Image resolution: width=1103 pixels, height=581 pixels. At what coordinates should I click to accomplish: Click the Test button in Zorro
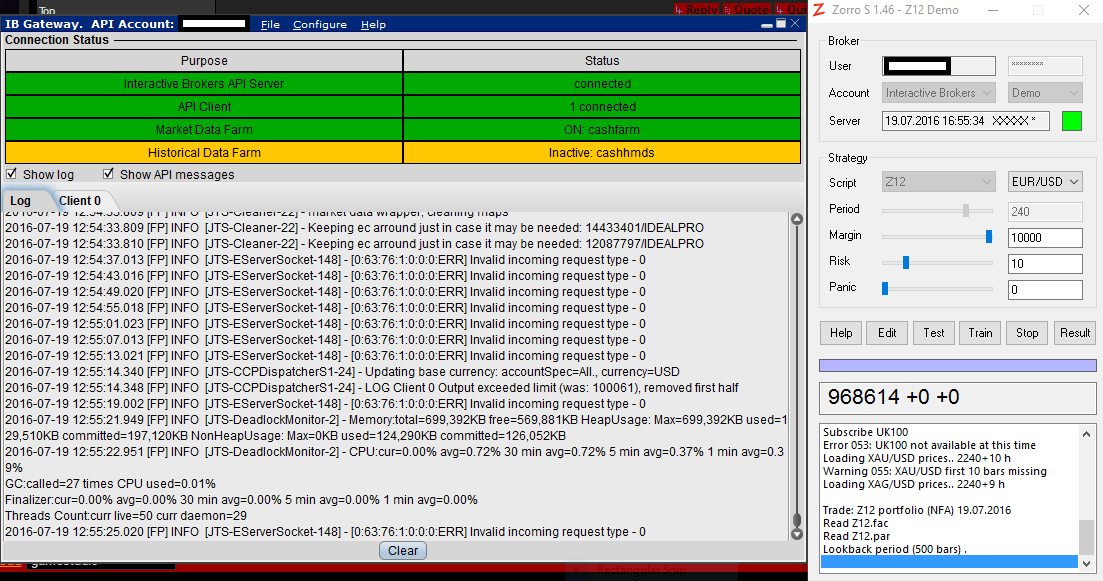934,333
